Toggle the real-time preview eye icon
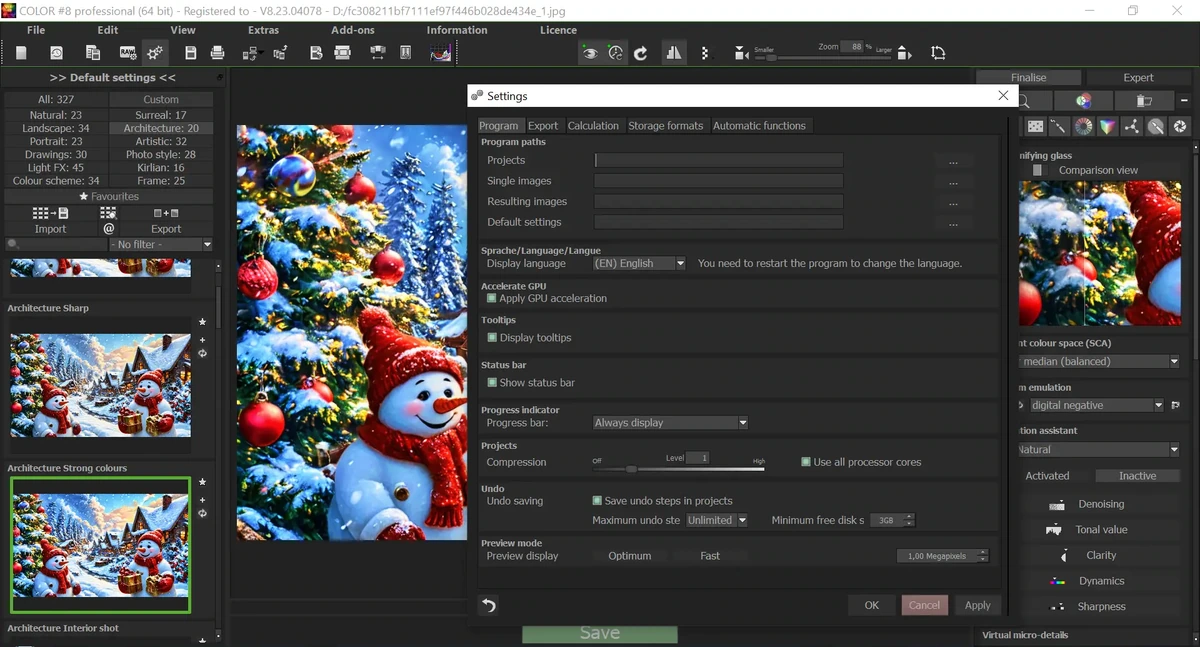Viewport: 1200px width, 647px height. (590, 53)
